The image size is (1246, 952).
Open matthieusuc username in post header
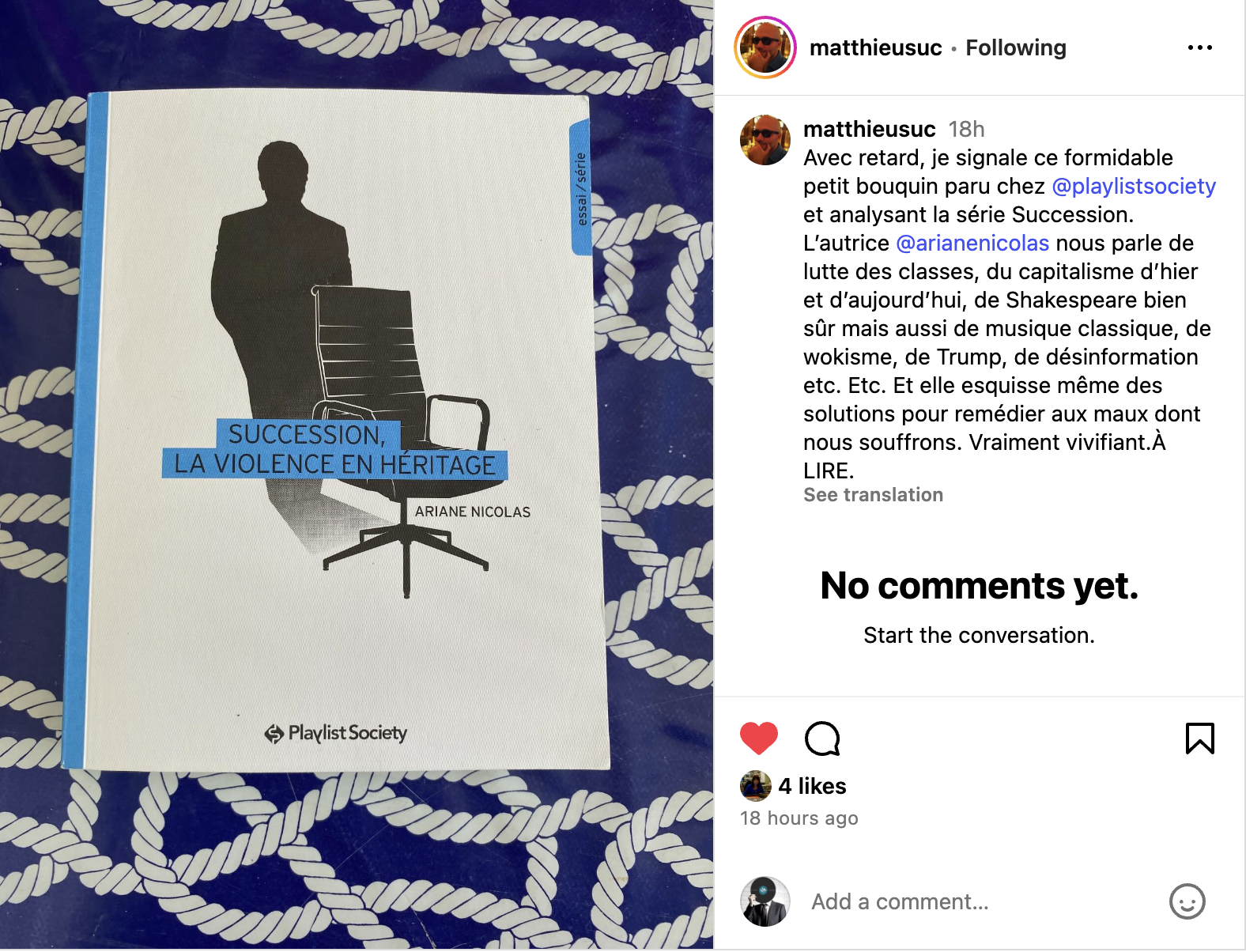click(875, 47)
